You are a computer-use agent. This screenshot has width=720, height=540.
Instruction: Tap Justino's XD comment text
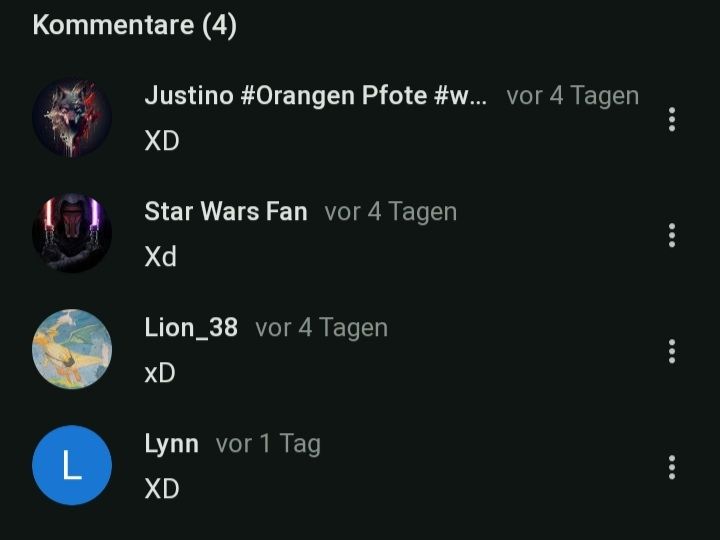point(162,141)
